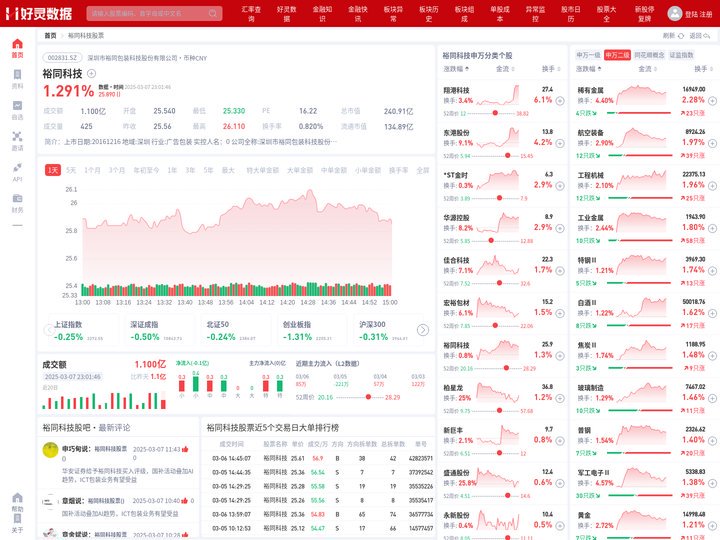This screenshot has width=720, height=540.
Task: Click the user avatar icon in header
Action: click(x=675, y=13)
